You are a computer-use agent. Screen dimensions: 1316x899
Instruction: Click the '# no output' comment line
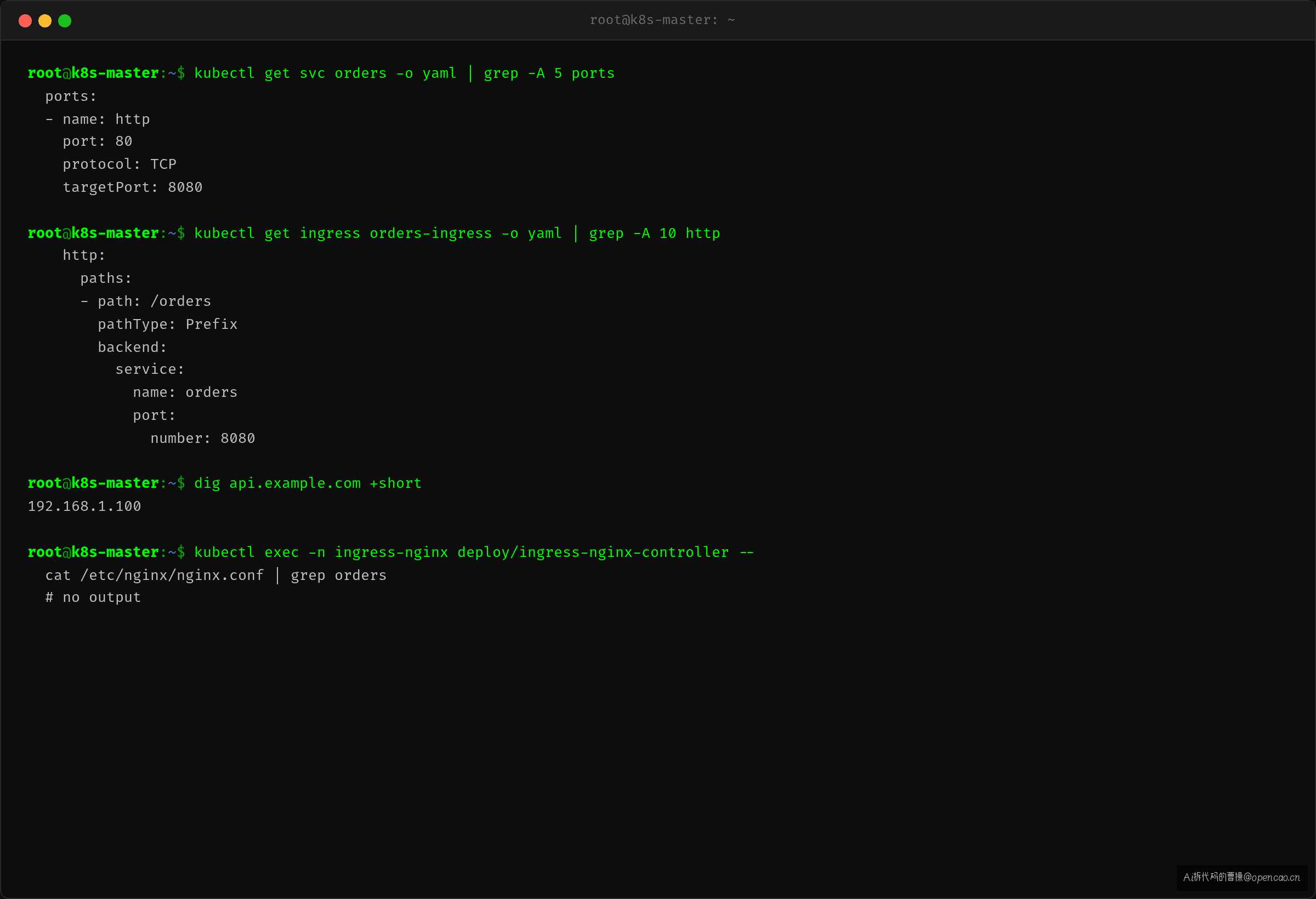[93, 598]
